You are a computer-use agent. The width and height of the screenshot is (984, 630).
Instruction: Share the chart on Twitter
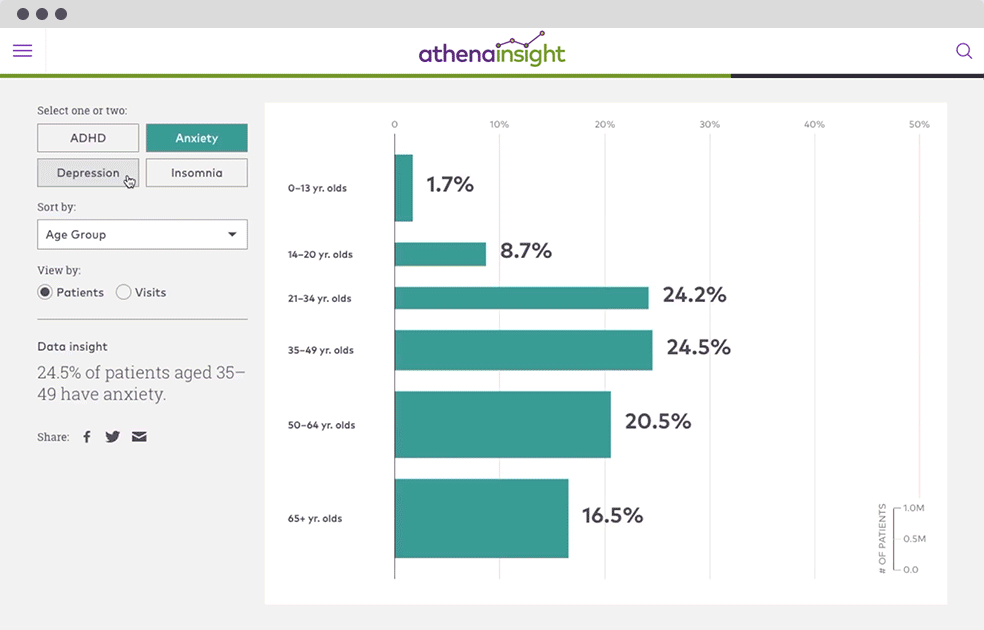(x=112, y=436)
